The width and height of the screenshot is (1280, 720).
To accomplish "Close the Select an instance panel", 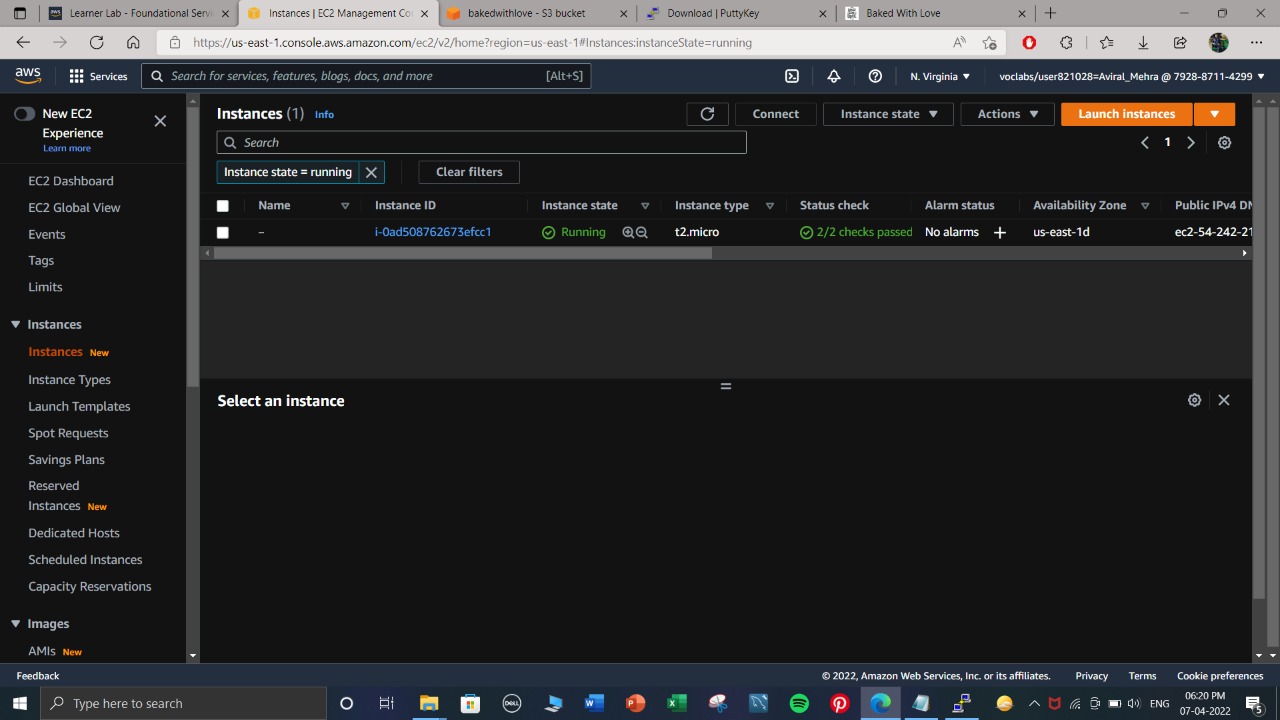I will (1224, 400).
